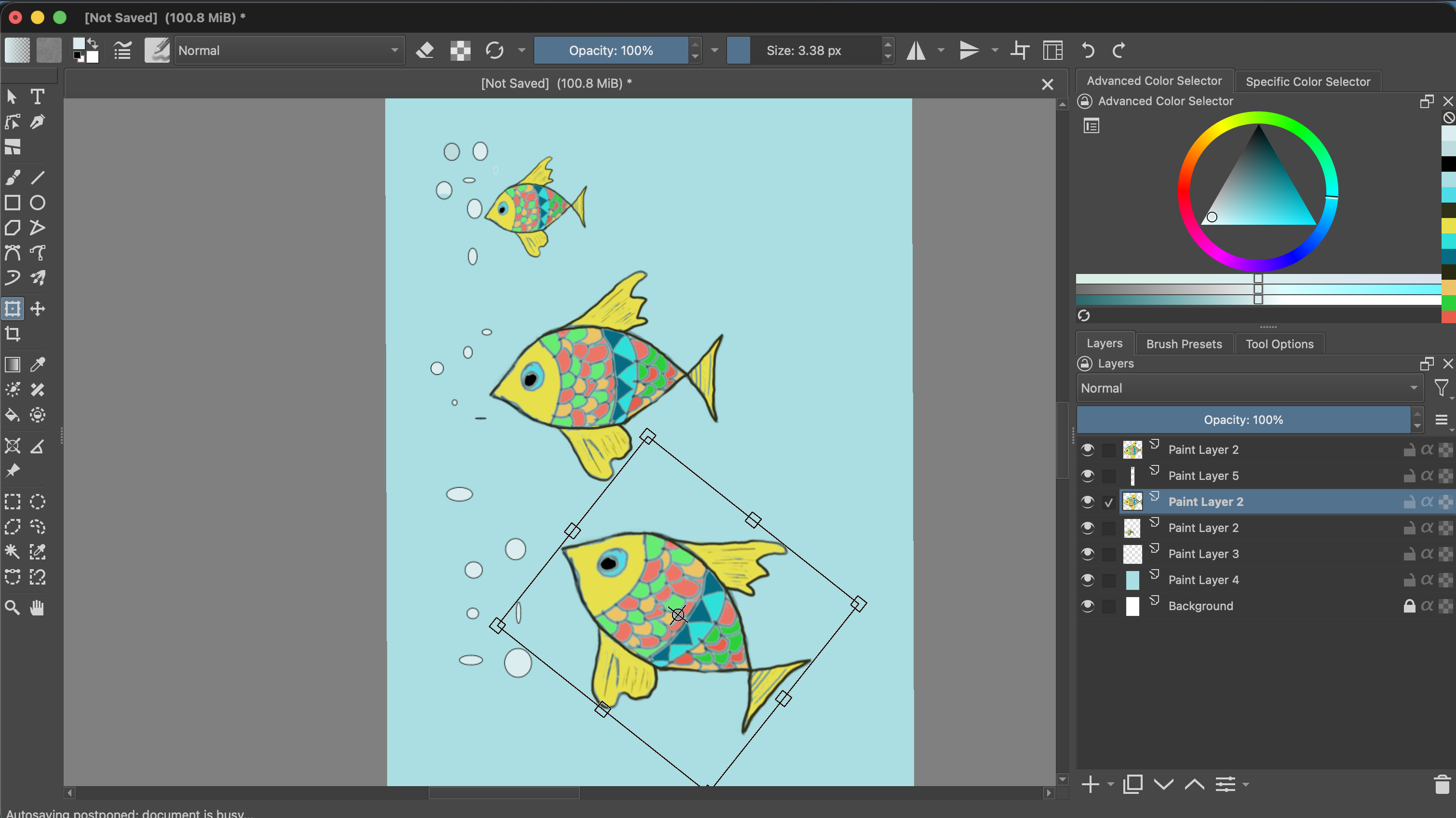This screenshot has height=818, width=1456.
Task: Delete layer with the trash icon
Action: [1442, 784]
